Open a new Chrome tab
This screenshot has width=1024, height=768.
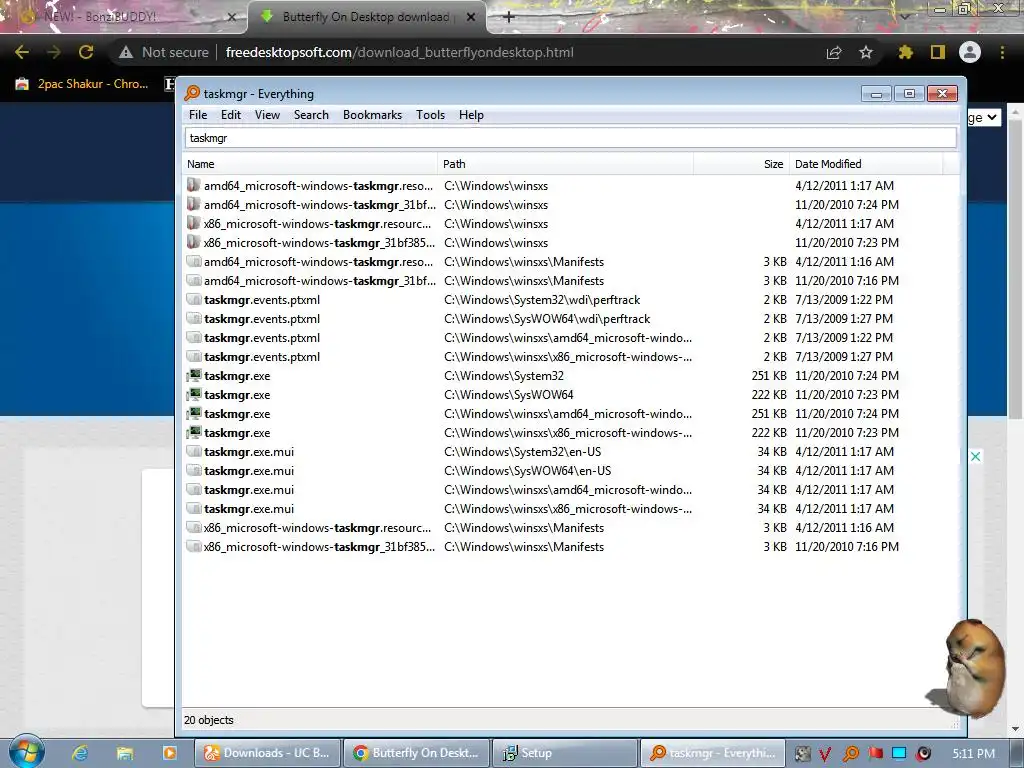pos(509,17)
